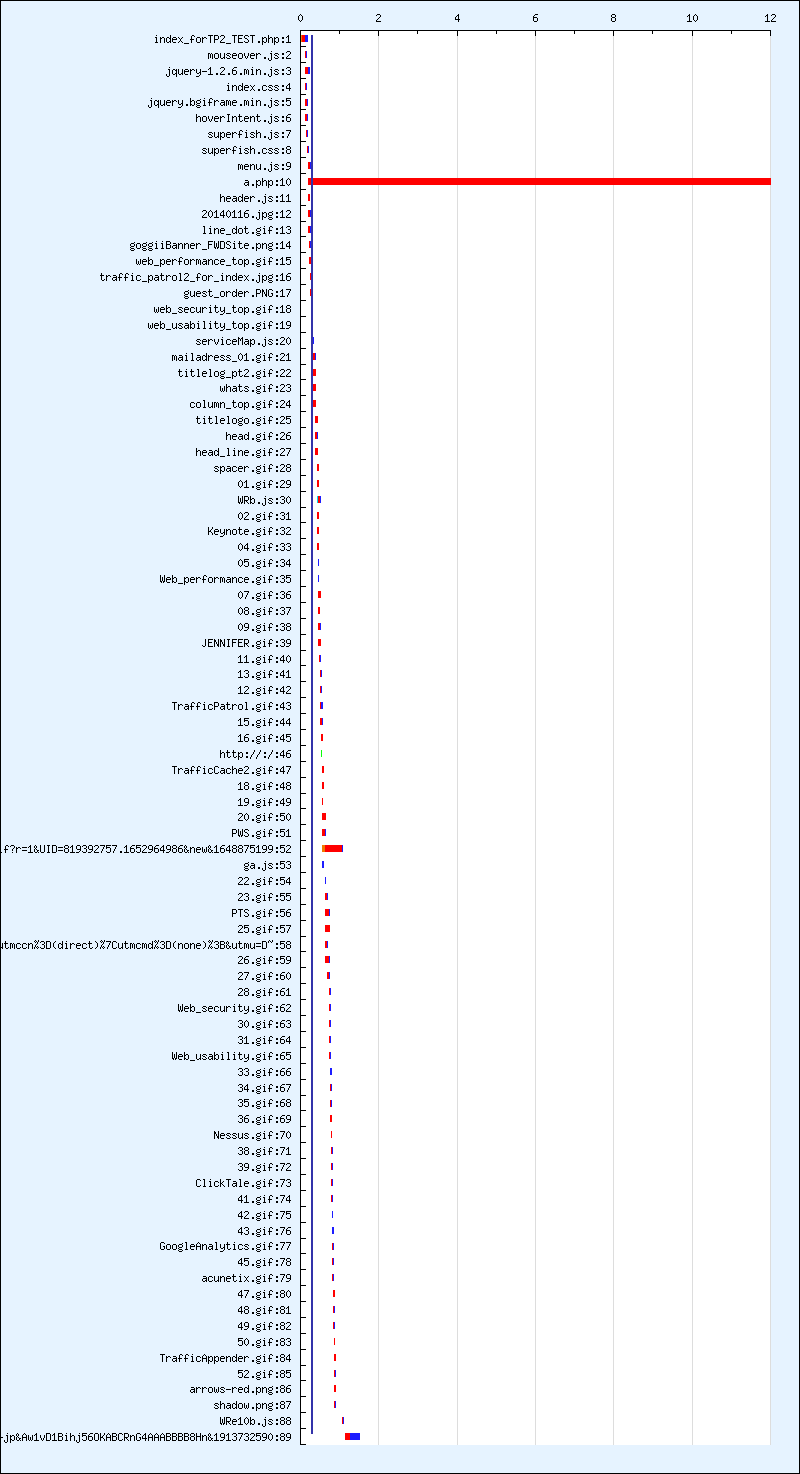Click the superfish.js:7 label

(x=250, y=134)
